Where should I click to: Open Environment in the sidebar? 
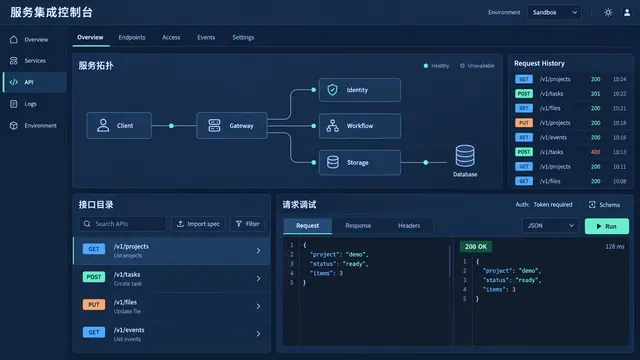point(34,126)
